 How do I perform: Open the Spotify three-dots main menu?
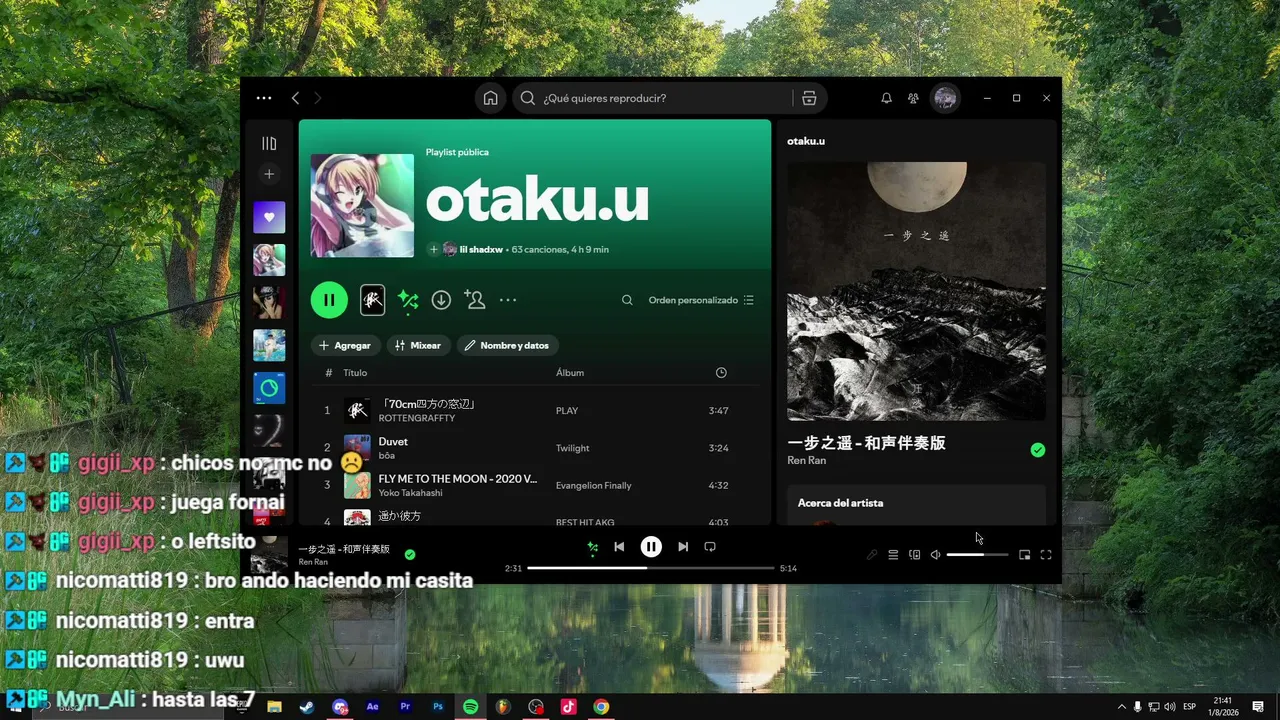[264, 98]
